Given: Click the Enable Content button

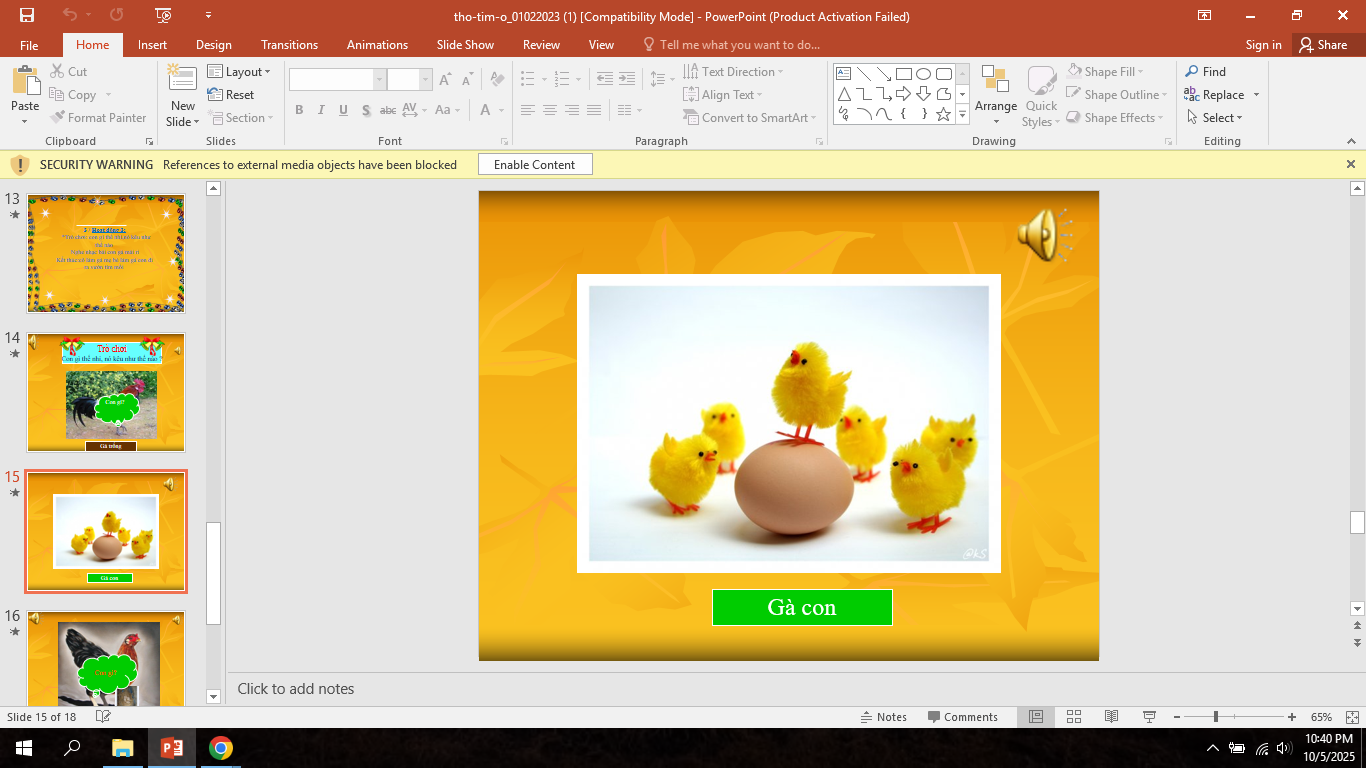Looking at the screenshot, I should coord(534,165).
